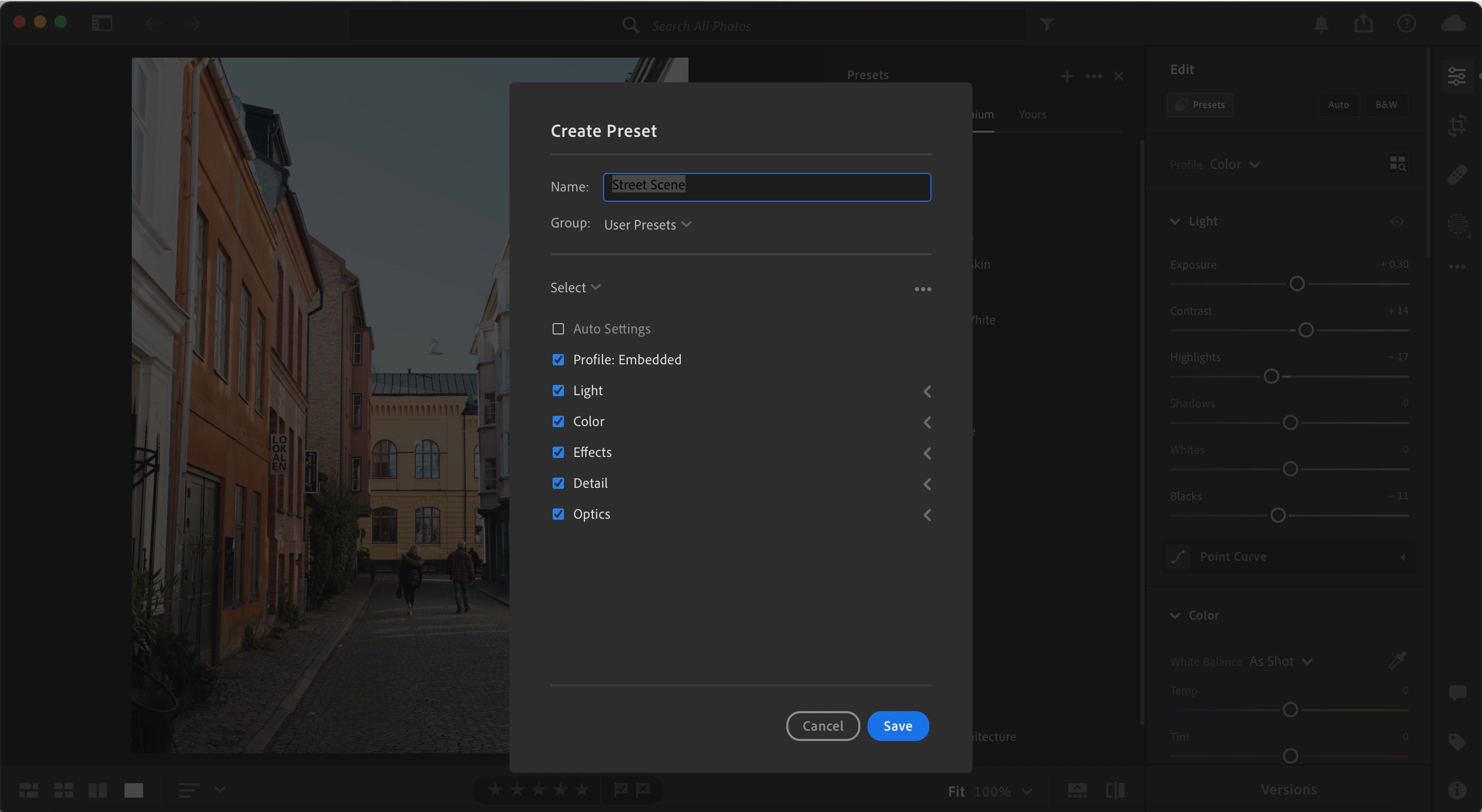Screen dimensions: 1482x812
Task: Open the User Presets group dropdown
Action: (647, 224)
